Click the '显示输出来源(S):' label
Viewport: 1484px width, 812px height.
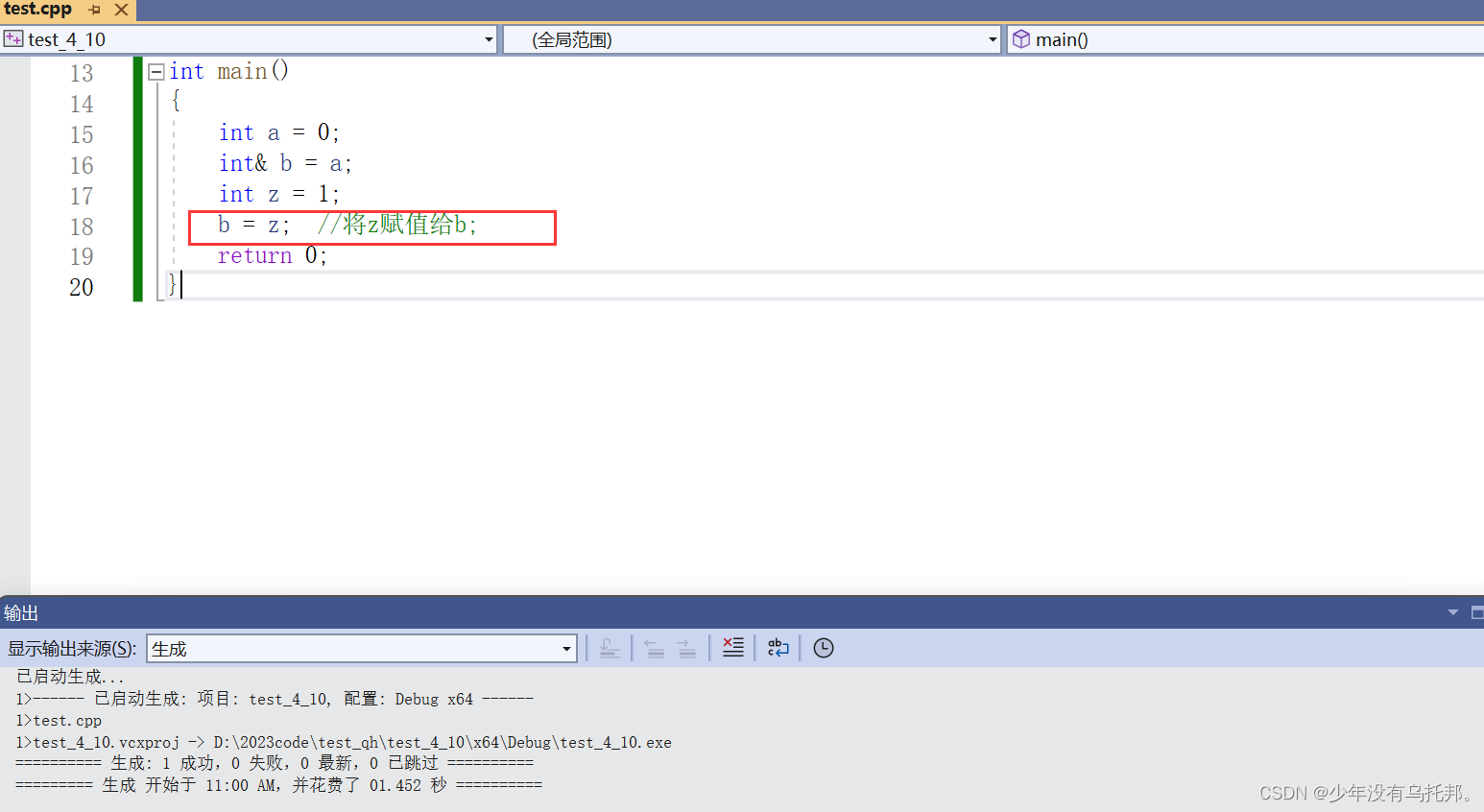tap(72, 649)
